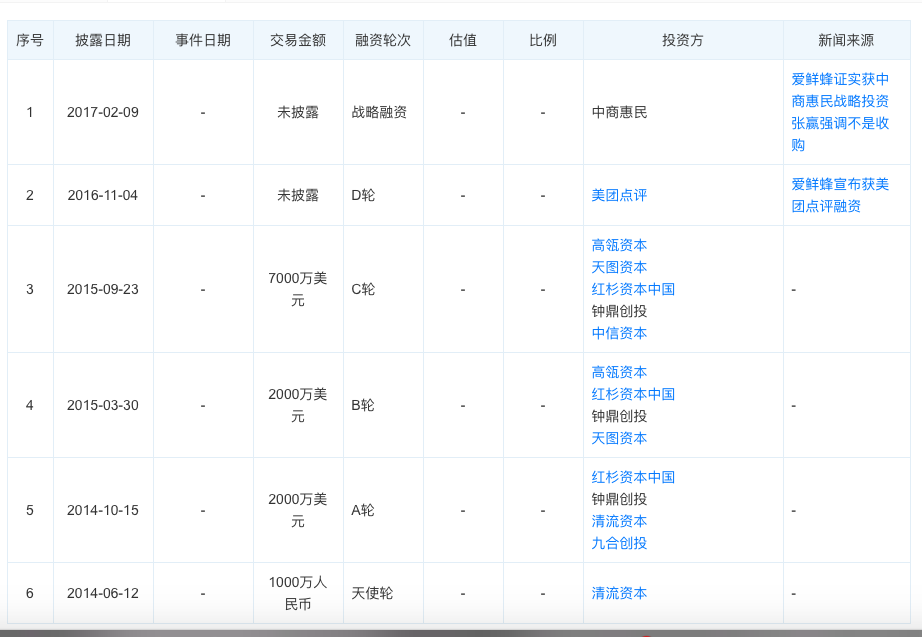Click 天图资本 in the C轮 row
The height and width of the screenshot is (637, 922).
tap(619, 267)
